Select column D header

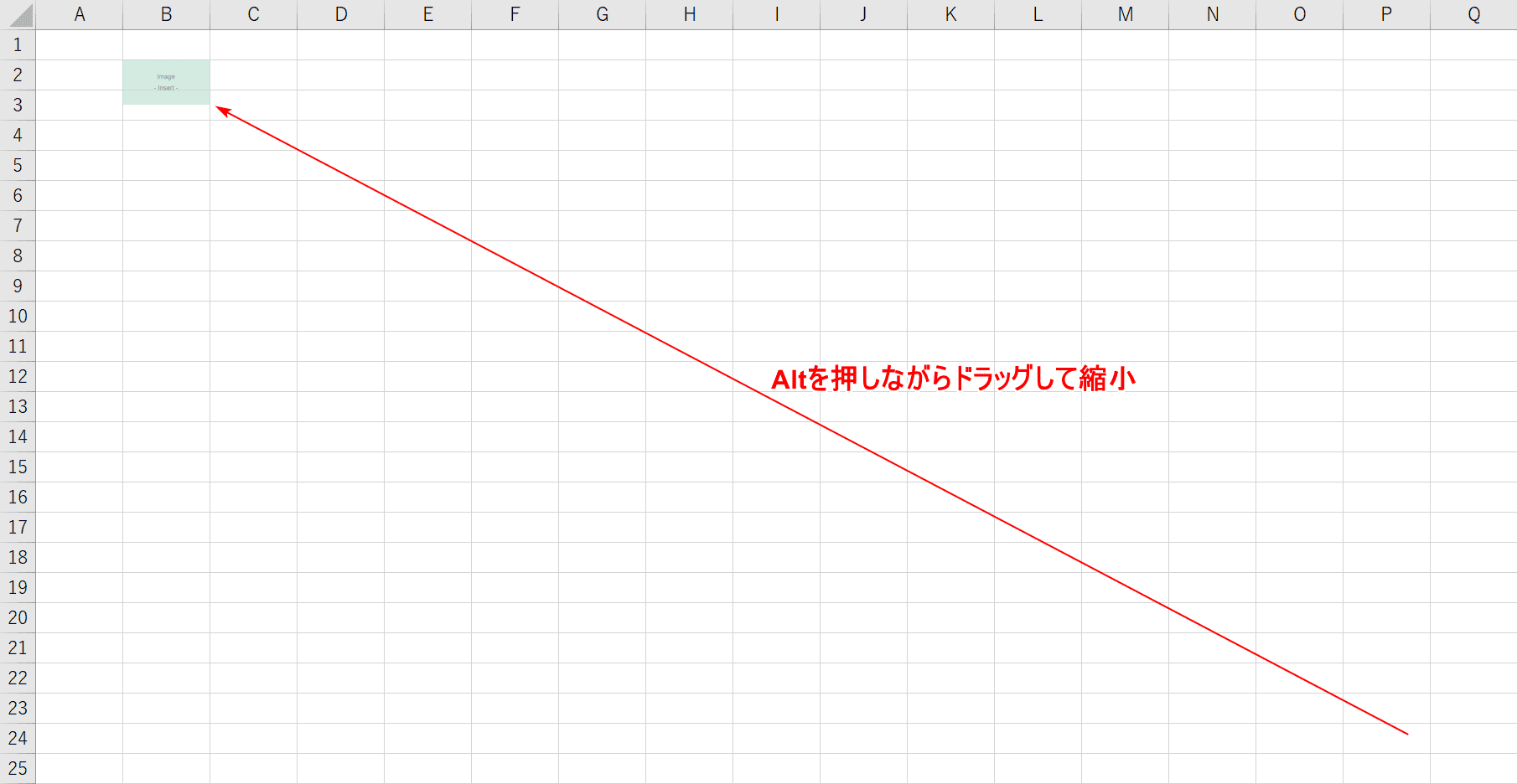340,14
